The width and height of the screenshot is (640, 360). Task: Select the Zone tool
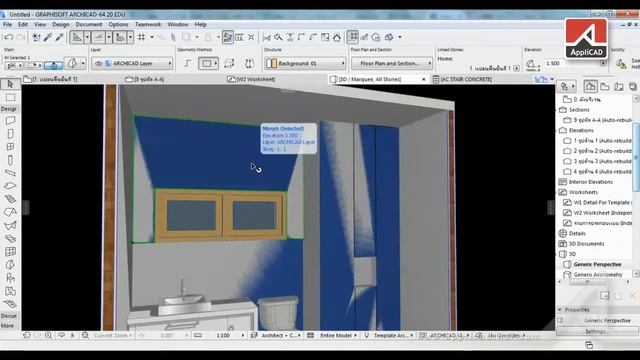click(x=10, y=291)
